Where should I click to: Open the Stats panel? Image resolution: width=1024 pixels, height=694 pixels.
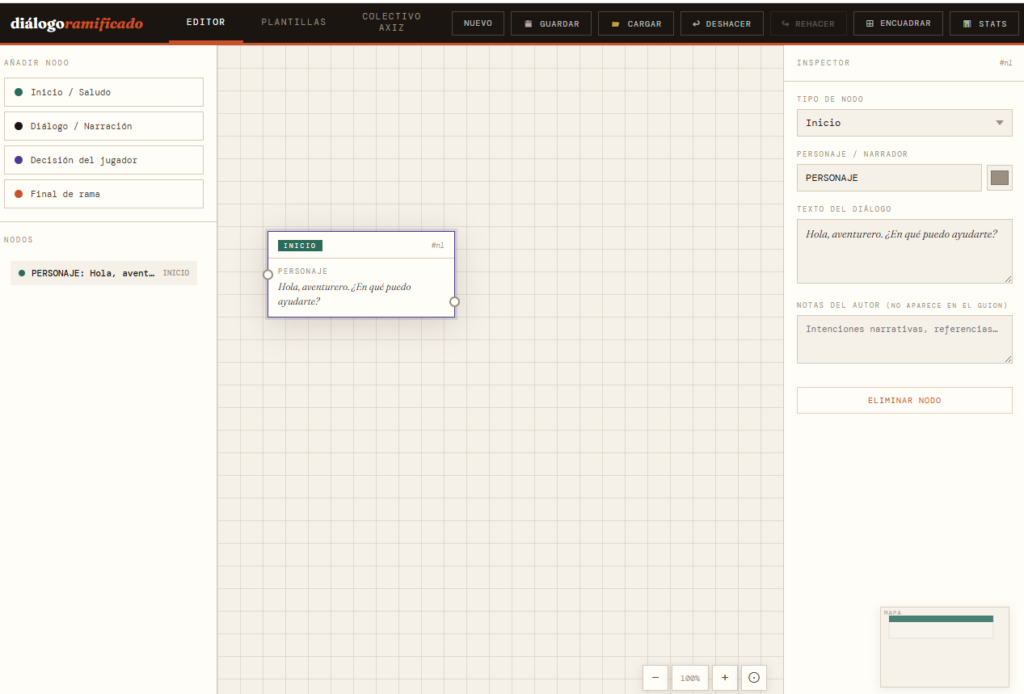pos(984,23)
